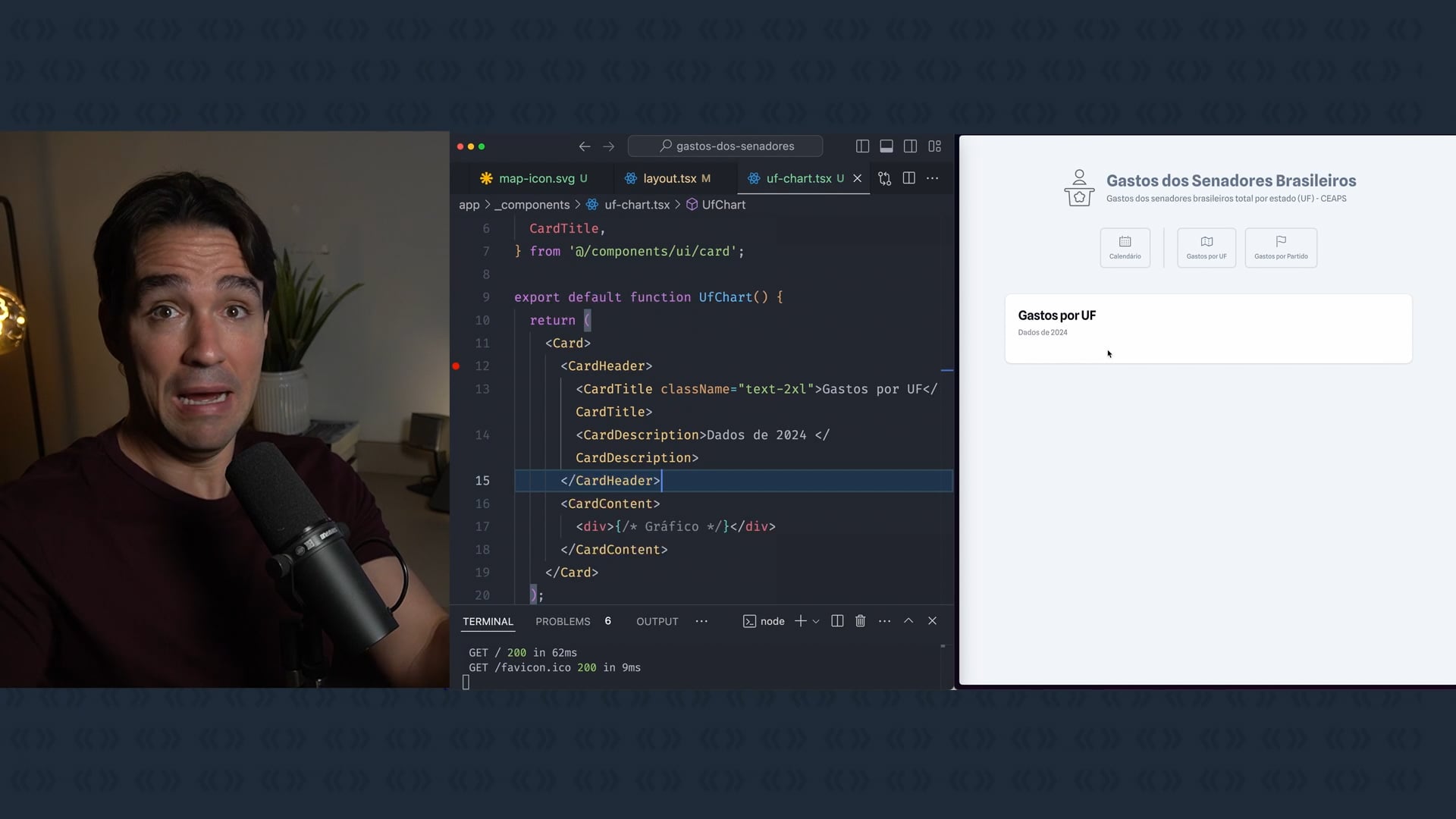Screen dimensions: 1456x819
Task: Click the Gastos por Partido button
Action: pyautogui.click(x=1280, y=248)
